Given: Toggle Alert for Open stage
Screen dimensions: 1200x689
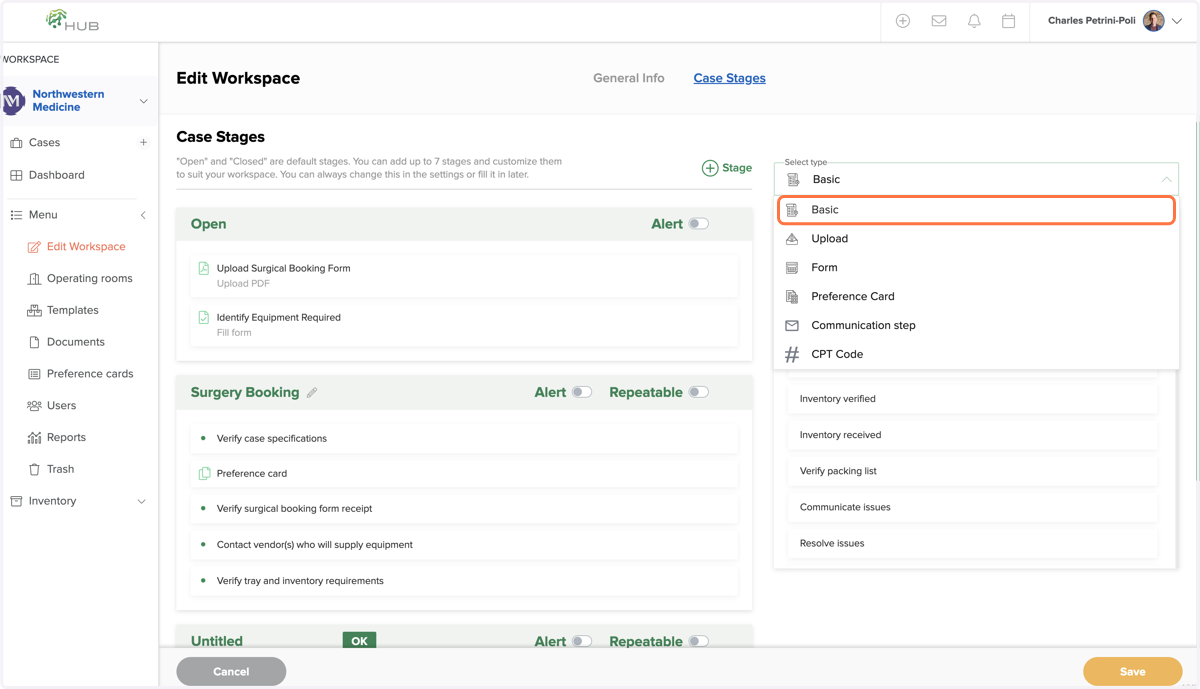Looking at the screenshot, I should tap(698, 224).
